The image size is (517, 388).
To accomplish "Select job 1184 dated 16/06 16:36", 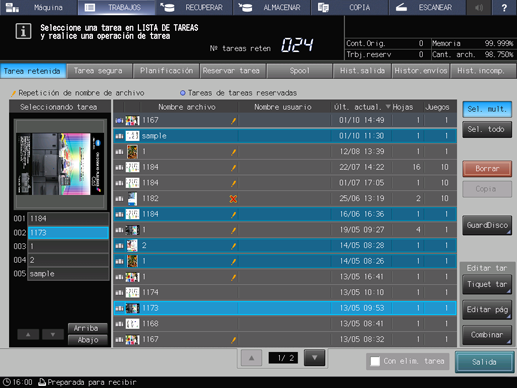I will pos(285,214).
